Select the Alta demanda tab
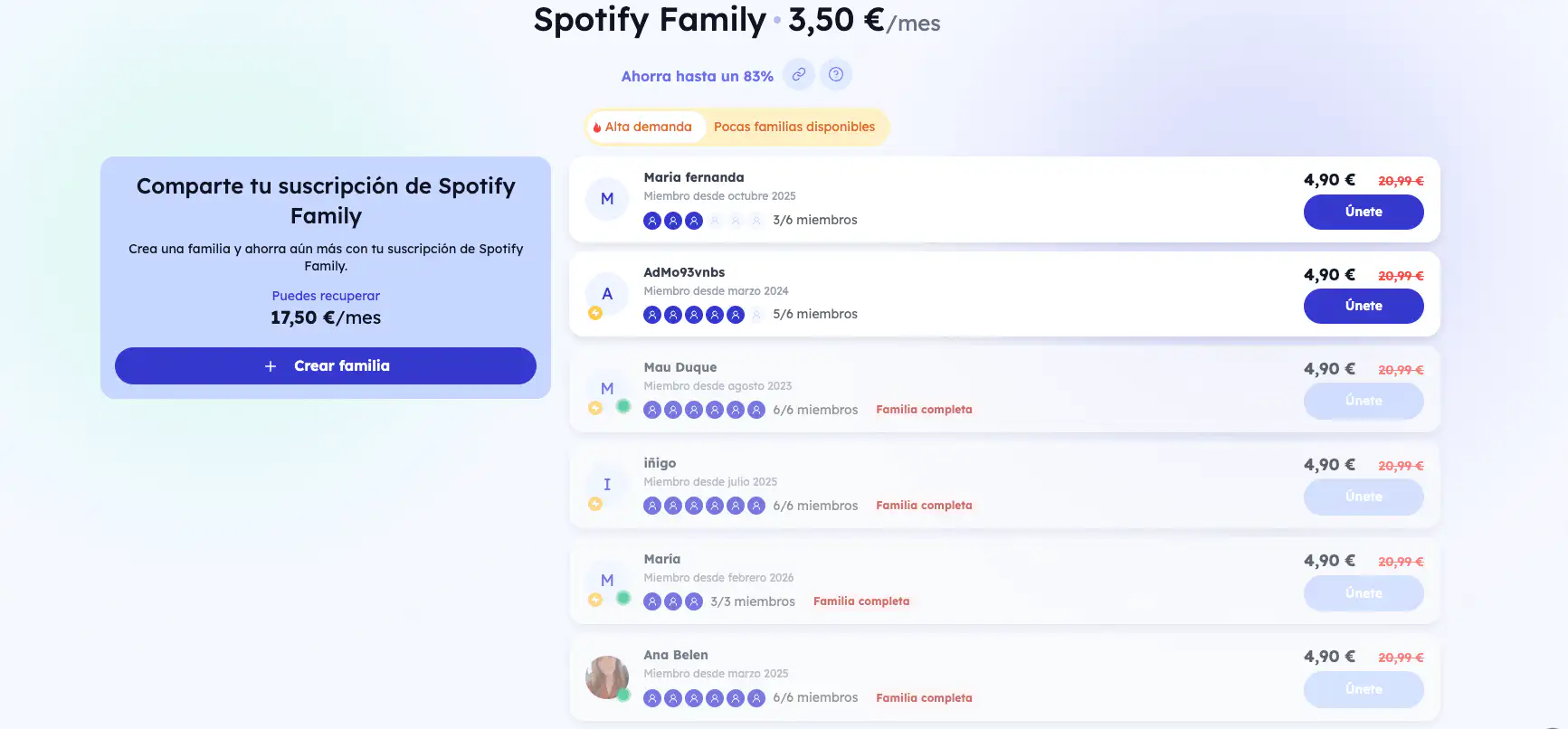The height and width of the screenshot is (729, 1568). (645, 127)
